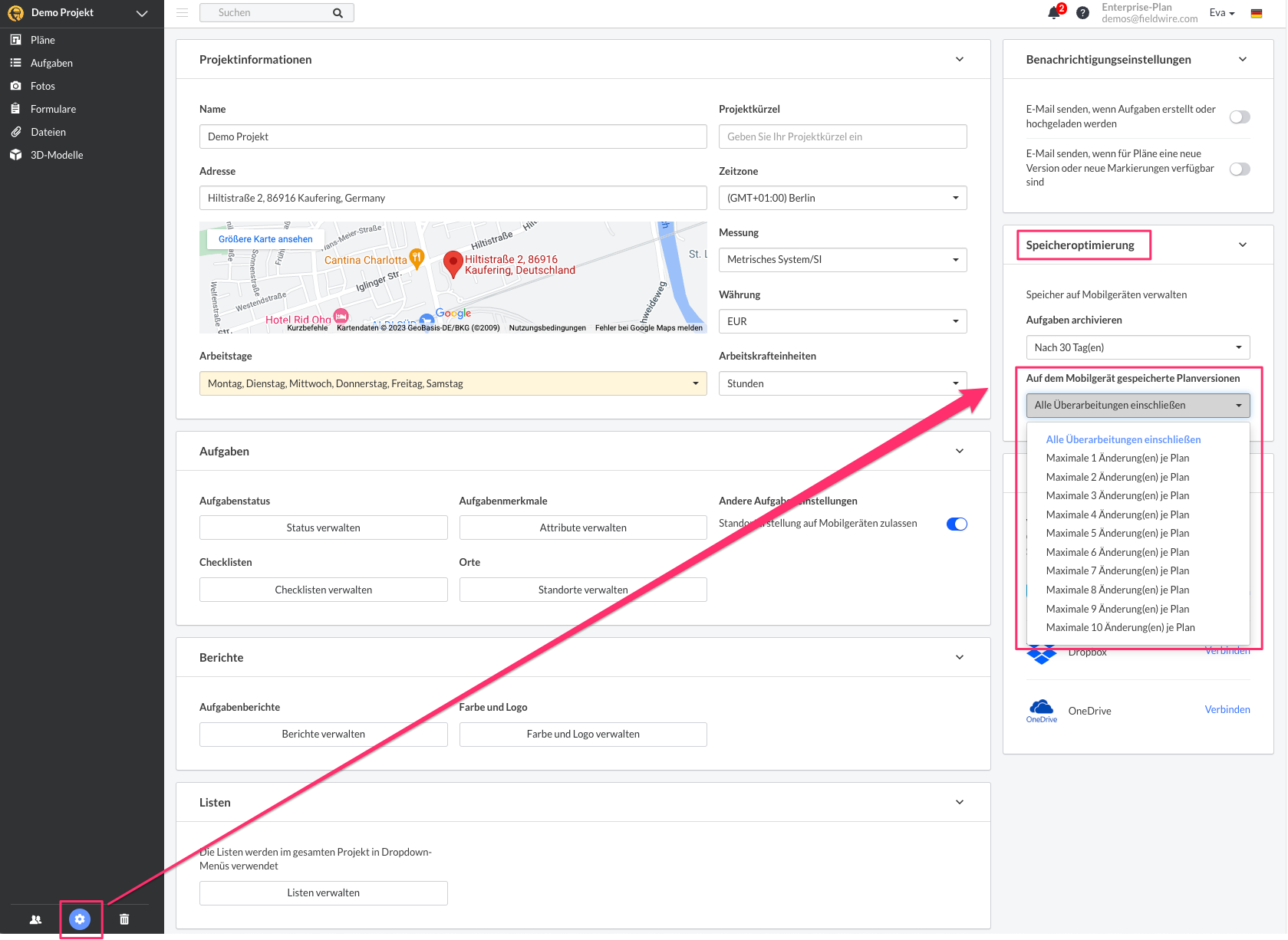Collapse the Berichte section

coord(960,657)
